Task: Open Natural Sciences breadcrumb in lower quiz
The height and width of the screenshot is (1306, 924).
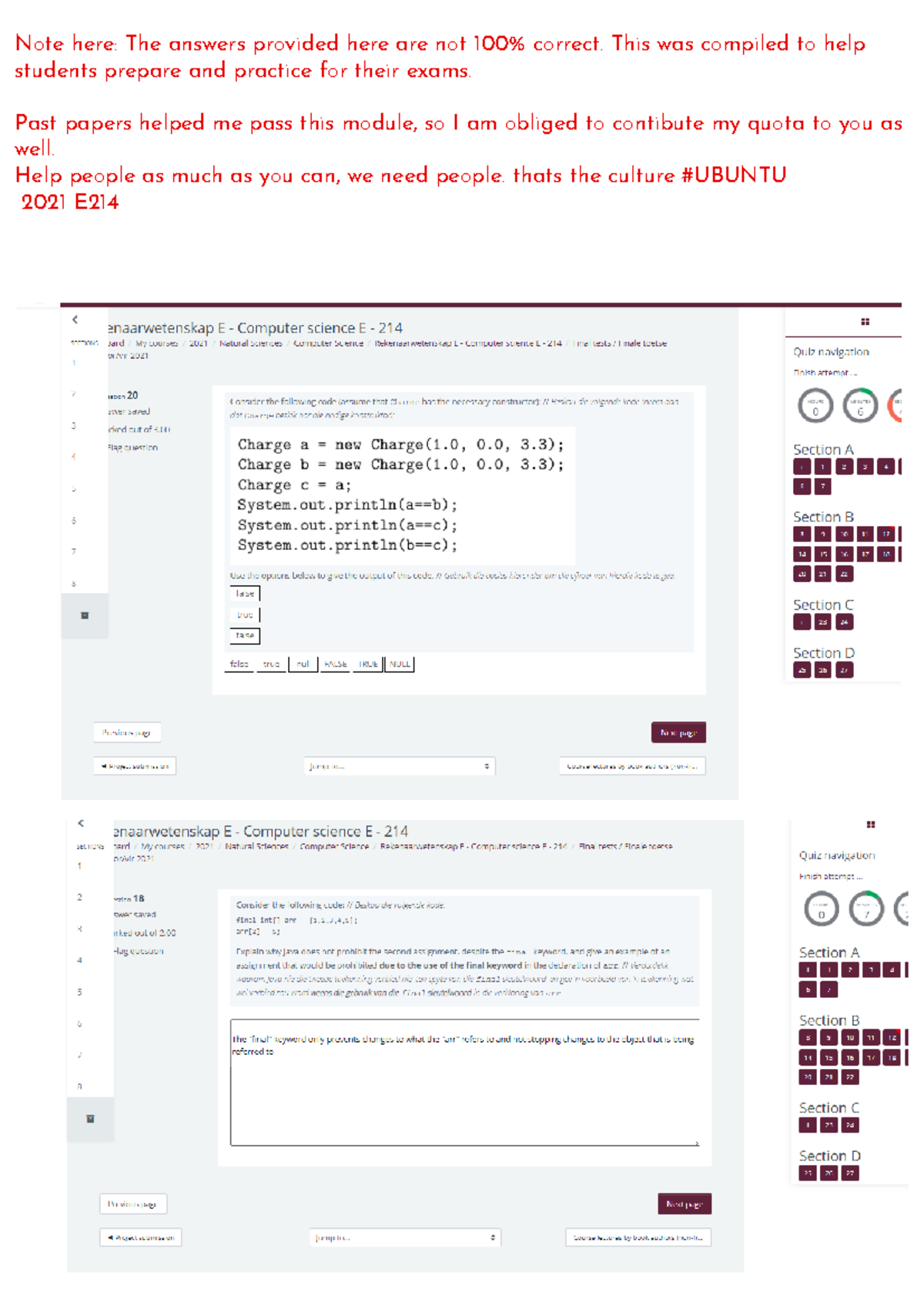Action: pos(256,846)
